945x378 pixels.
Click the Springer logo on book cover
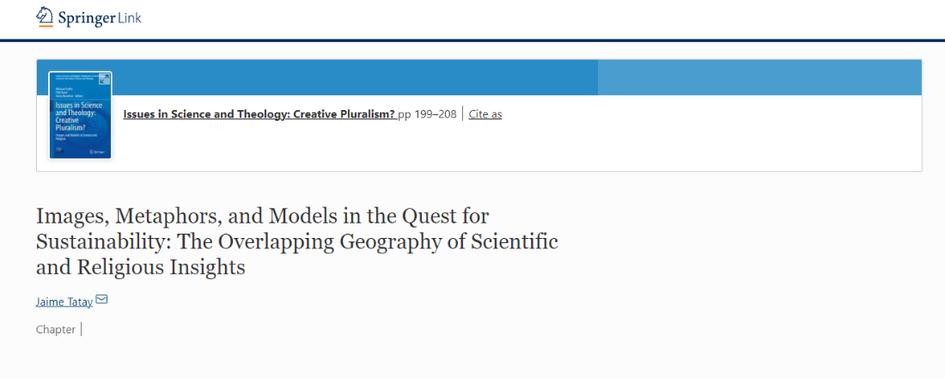97,152
